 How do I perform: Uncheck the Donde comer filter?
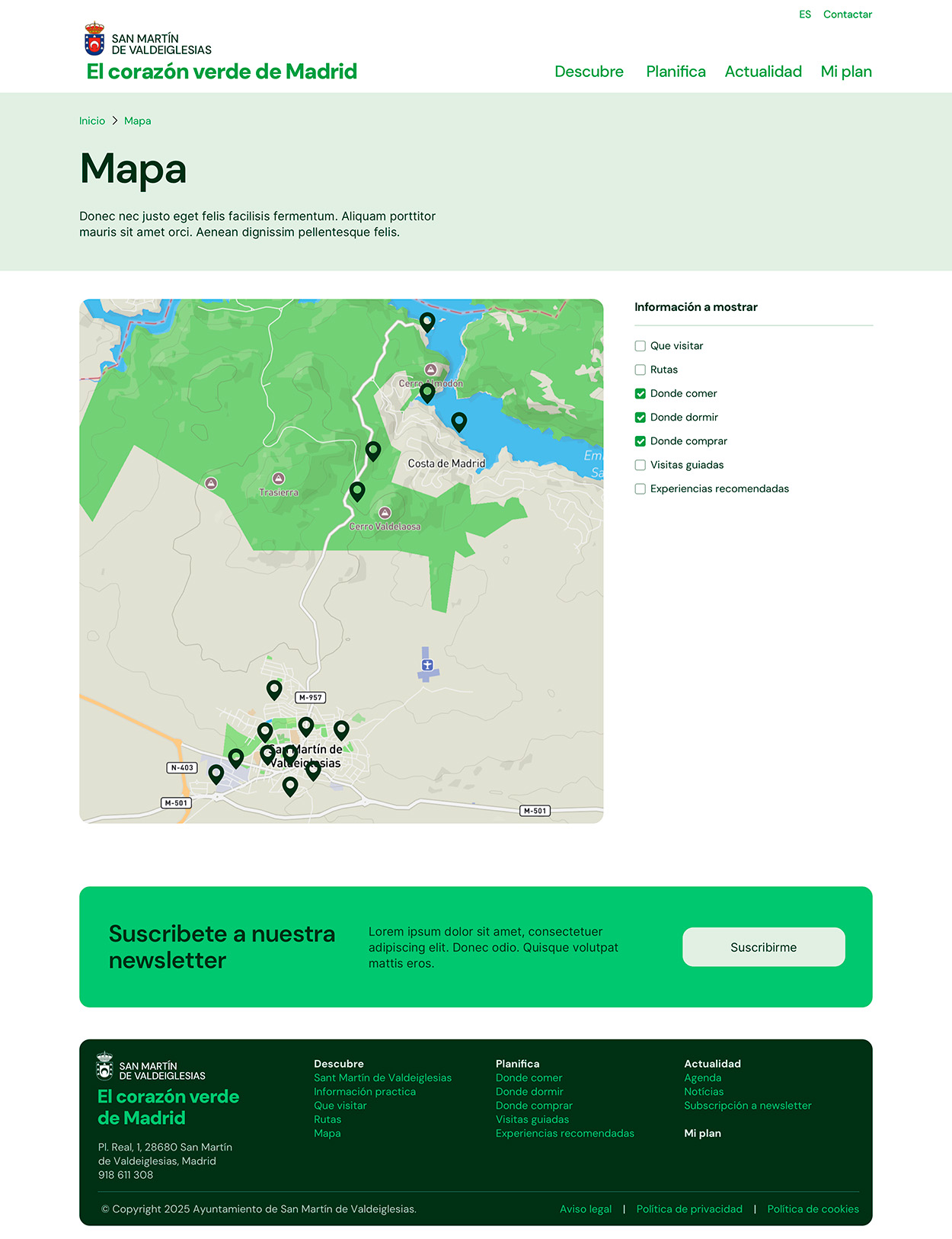click(641, 394)
